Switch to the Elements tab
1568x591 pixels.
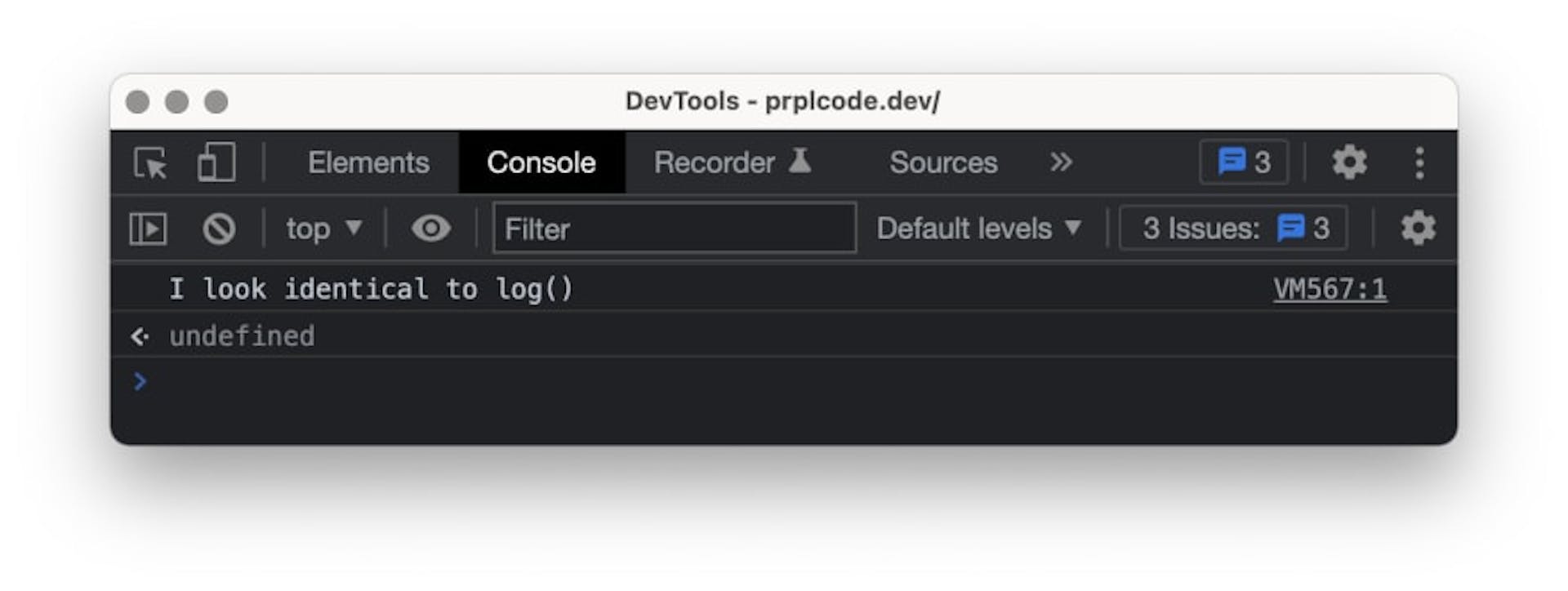coord(368,162)
